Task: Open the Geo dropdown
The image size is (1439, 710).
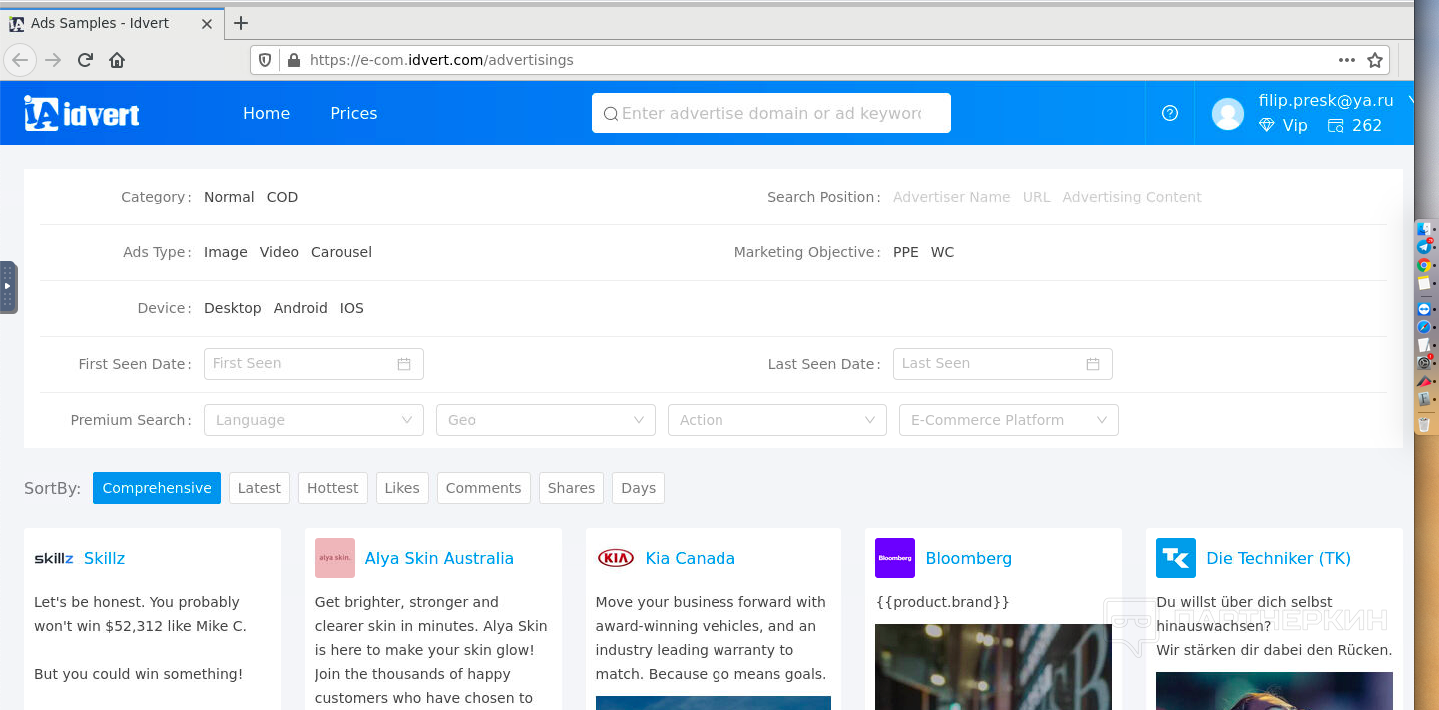Action: tap(546, 420)
